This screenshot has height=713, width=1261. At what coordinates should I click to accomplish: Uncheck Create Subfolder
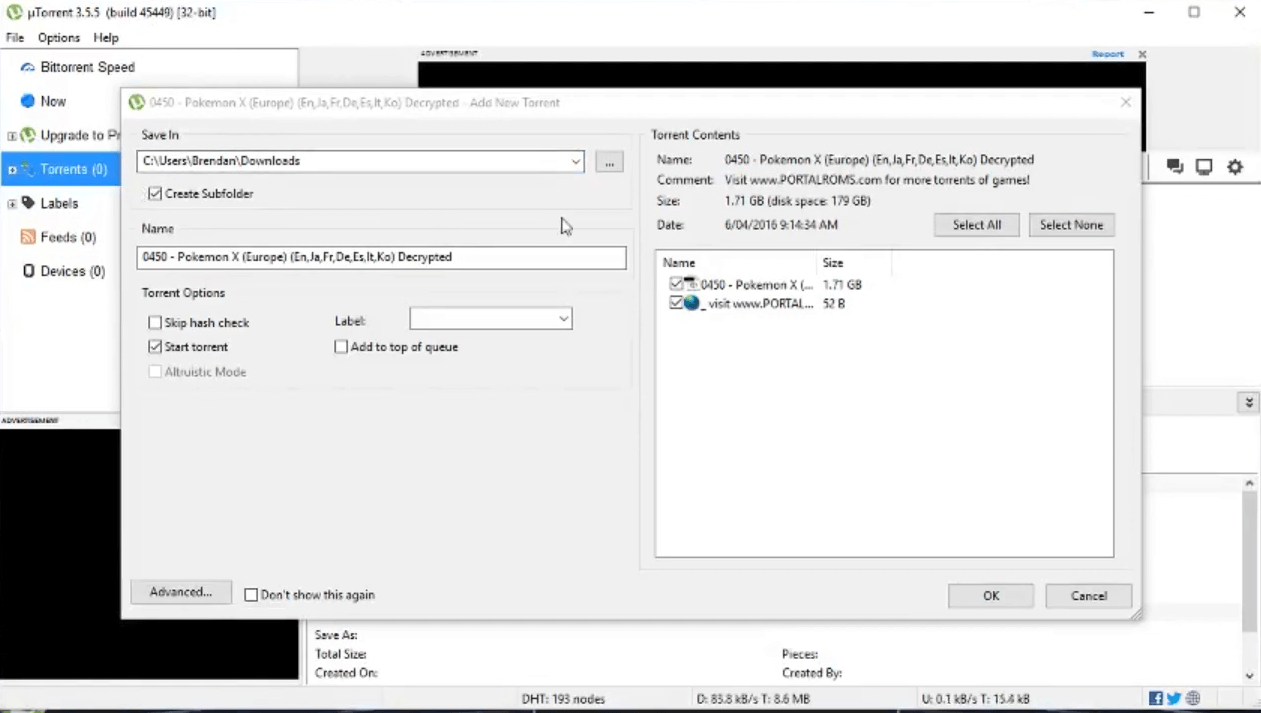click(x=155, y=193)
